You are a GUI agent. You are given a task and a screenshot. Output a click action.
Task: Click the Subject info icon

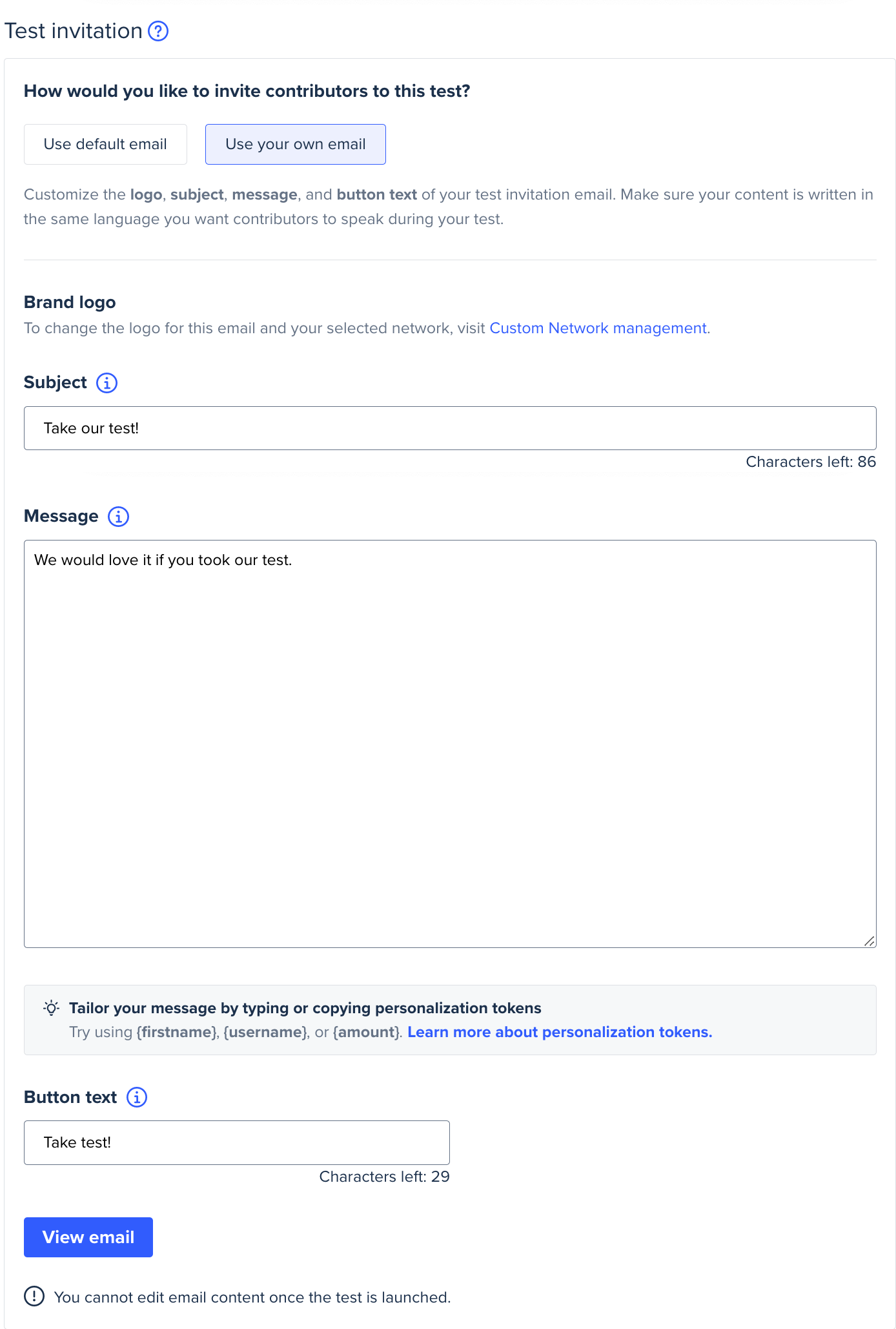tap(107, 383)
